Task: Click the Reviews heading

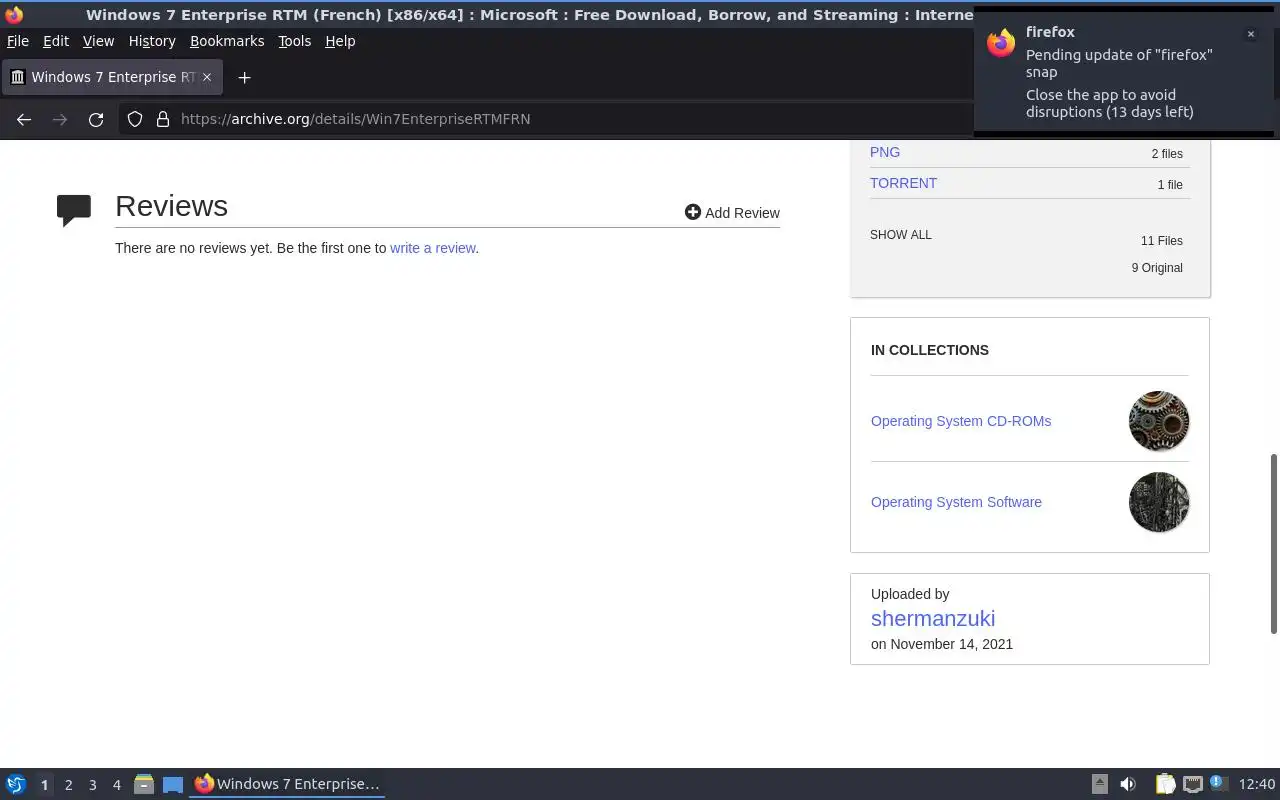Action: pyautogui.click(x=171, y=206)
